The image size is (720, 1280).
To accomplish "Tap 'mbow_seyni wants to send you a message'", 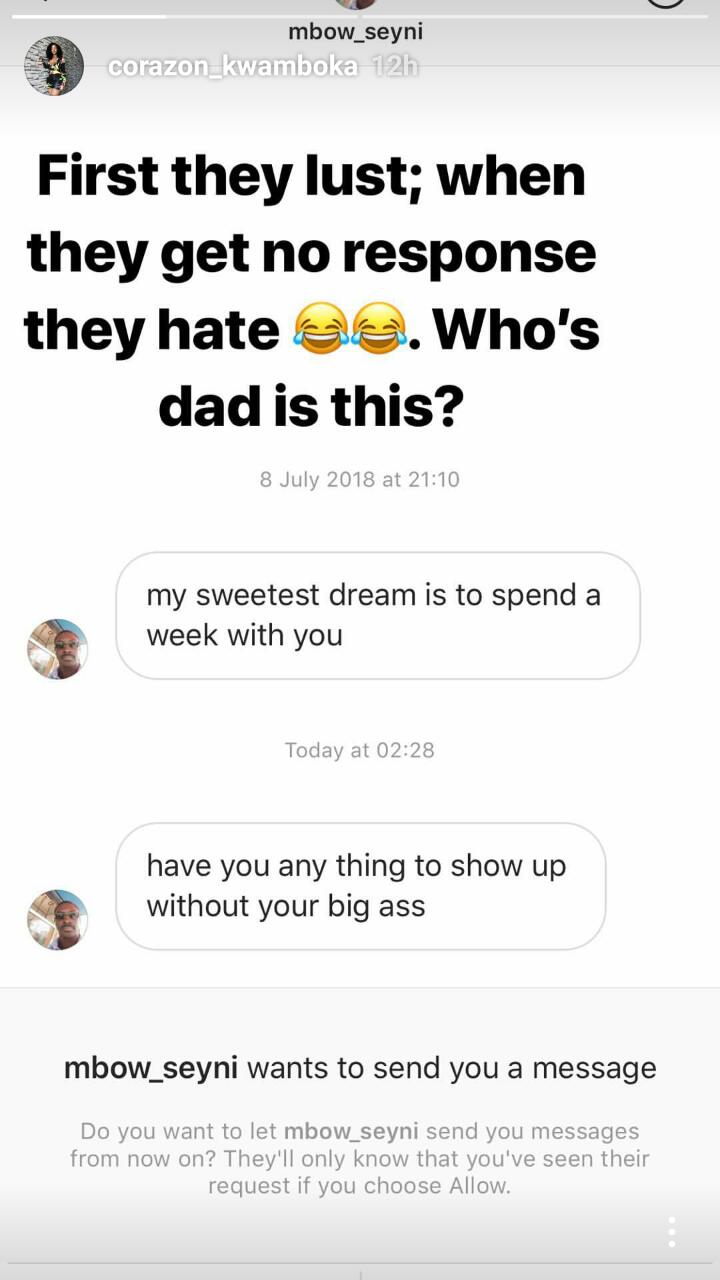I will [x=360, y=1068].
